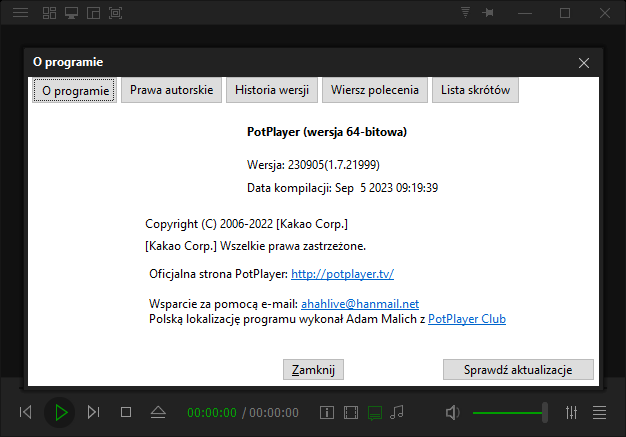
Task: Start playback with the green play button
Action: (60, 412)
